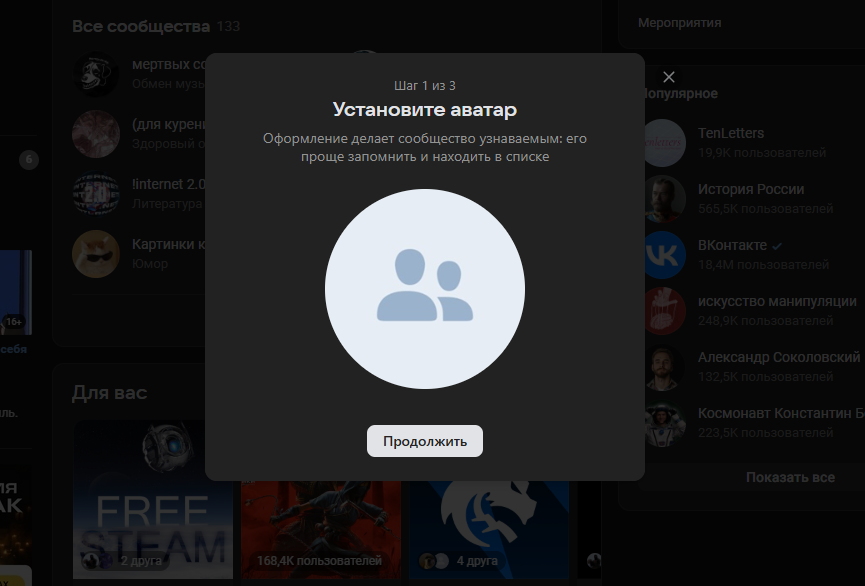Image resolution: width=865 pixels, height=586 pixels.
Task: Open Космонавт Константин avatar
Action: (664, 423)
